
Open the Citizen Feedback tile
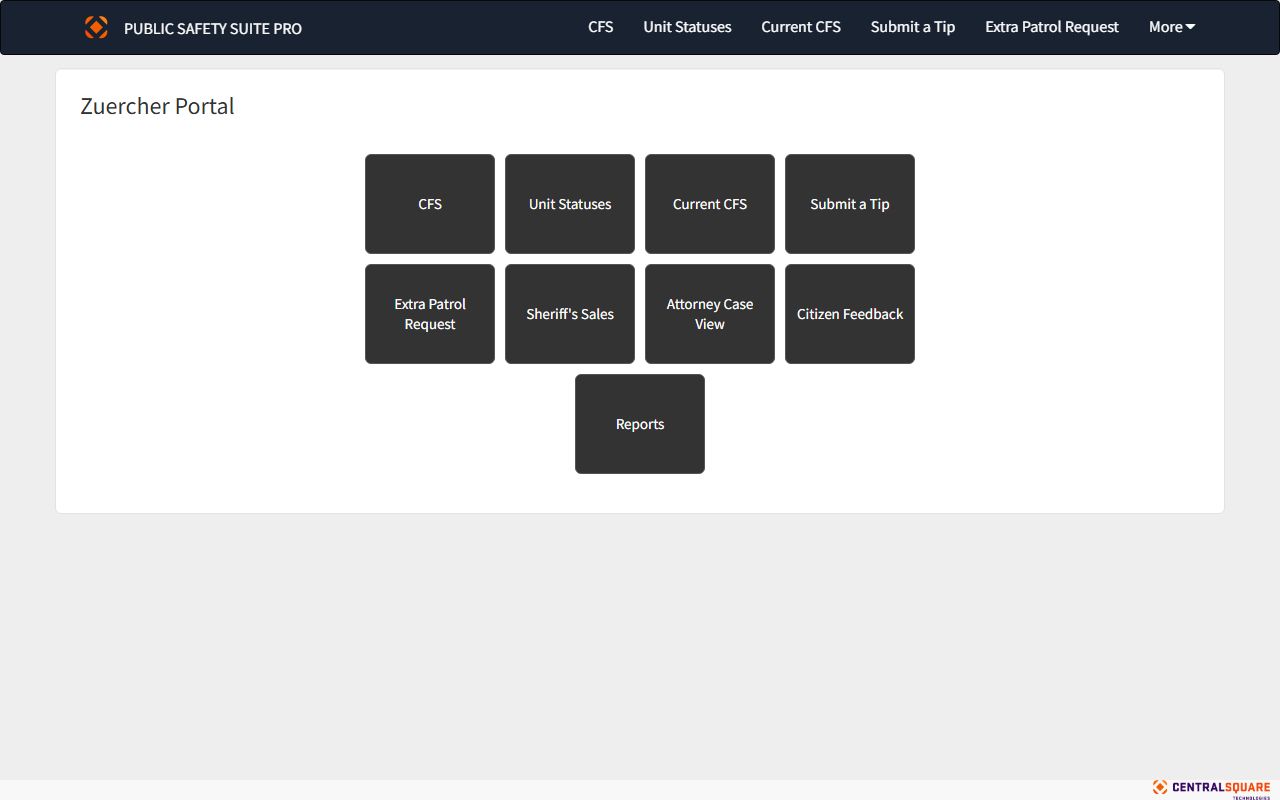point(850,314)
